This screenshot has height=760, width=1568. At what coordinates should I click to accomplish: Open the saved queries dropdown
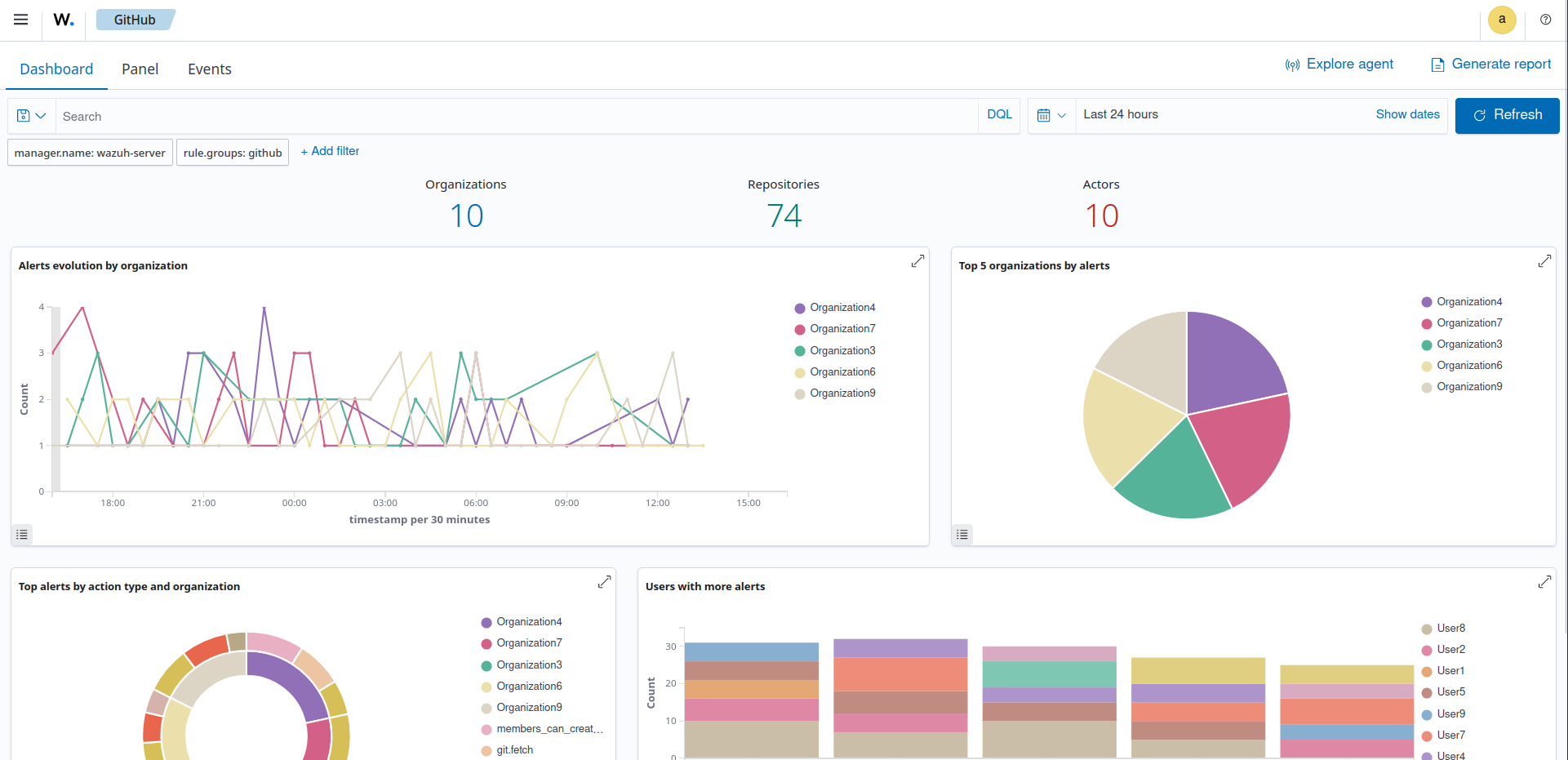point(31,116)
